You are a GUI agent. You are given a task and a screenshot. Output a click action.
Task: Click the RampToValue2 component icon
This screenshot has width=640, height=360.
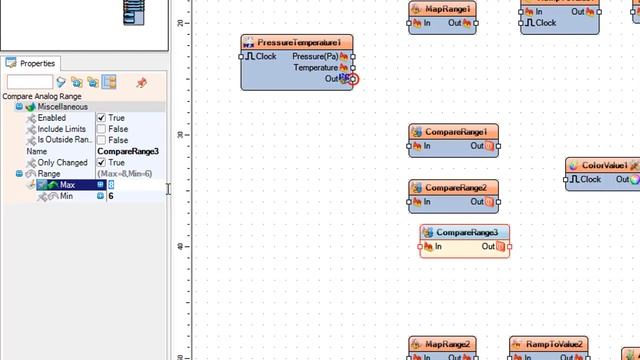(517, 344)
